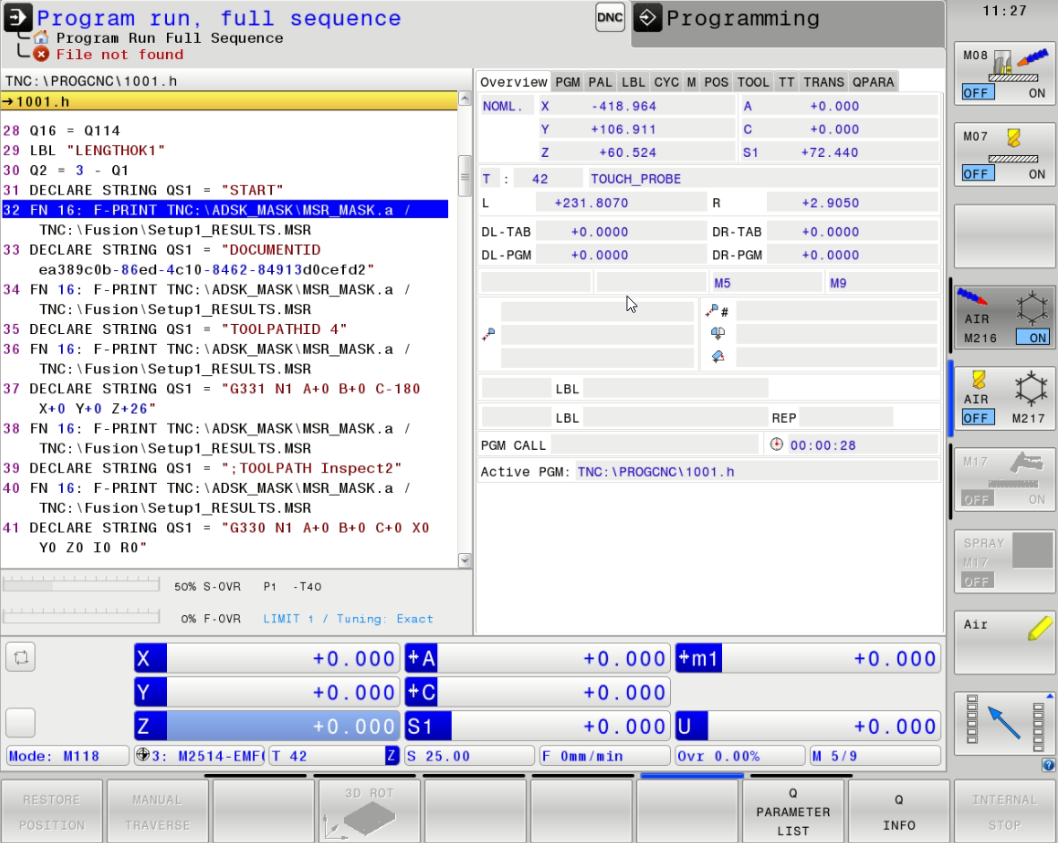Click the Q PARAMETER LIST softkey
The height and width of the screenshot is (843, 1058).
click(x=793, y=811)
